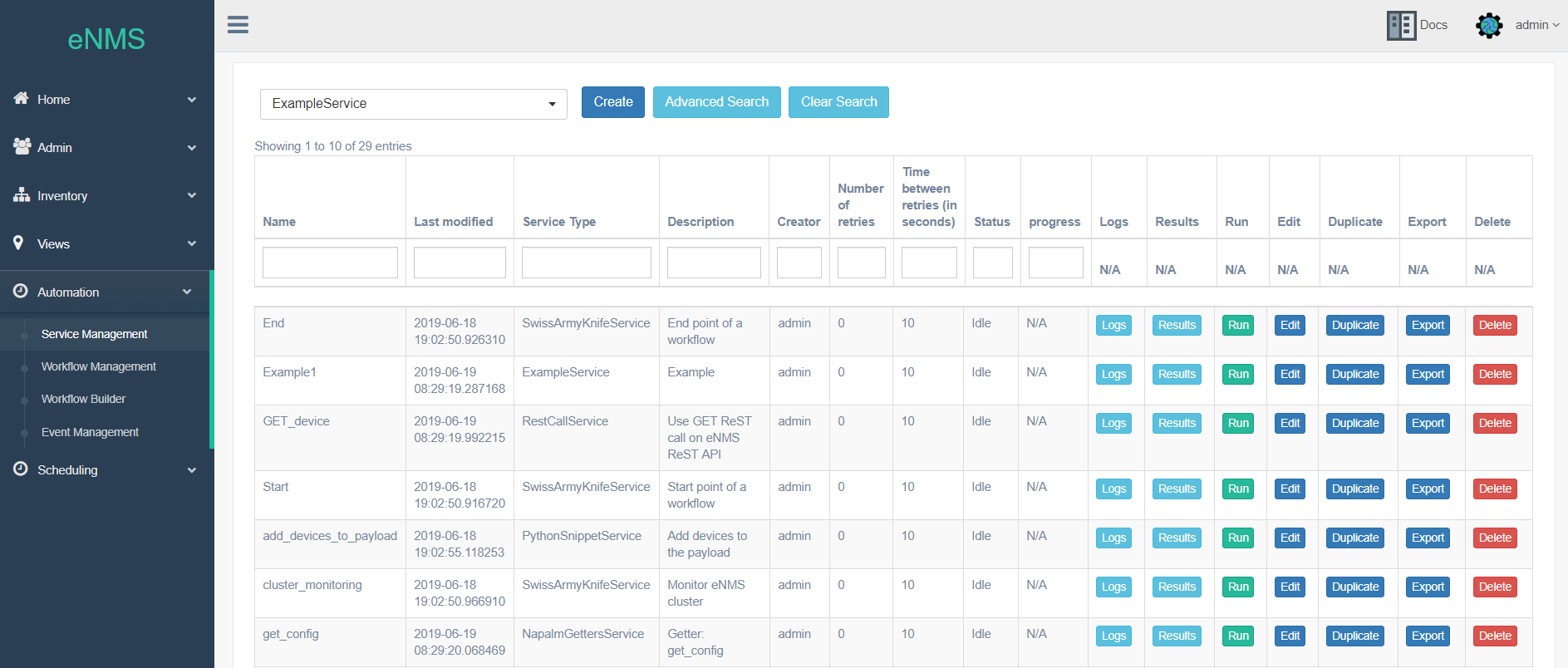This screenshot has width=1568, height=668.
Task: Click the 'RestCallService' cell
Action: tap(565, 421)
